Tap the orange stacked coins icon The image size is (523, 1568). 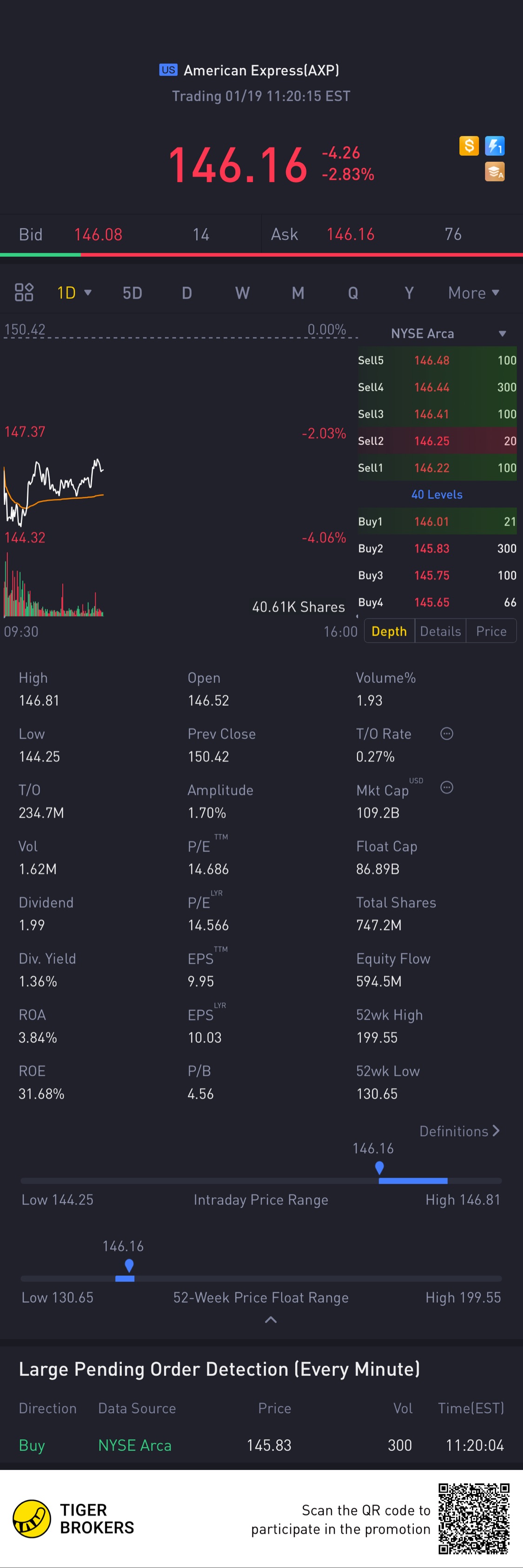(494, 172)
